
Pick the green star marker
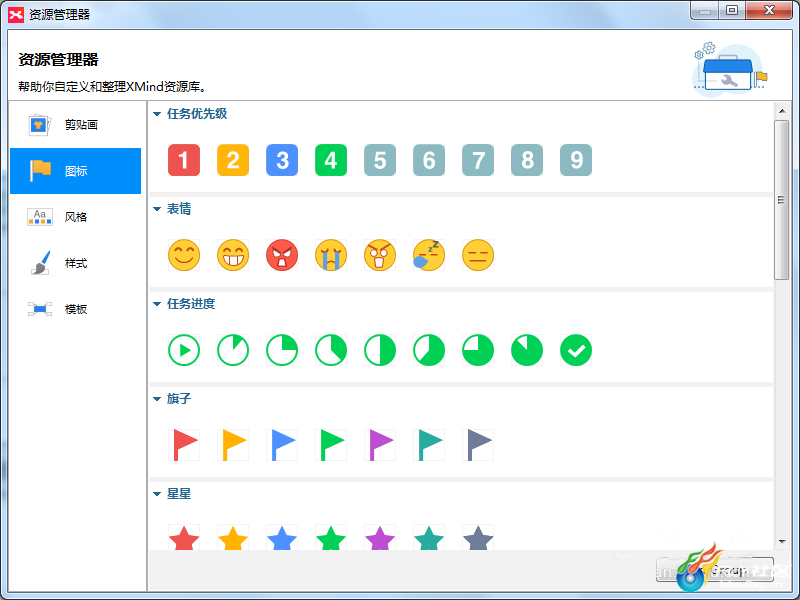pos(331,537)
